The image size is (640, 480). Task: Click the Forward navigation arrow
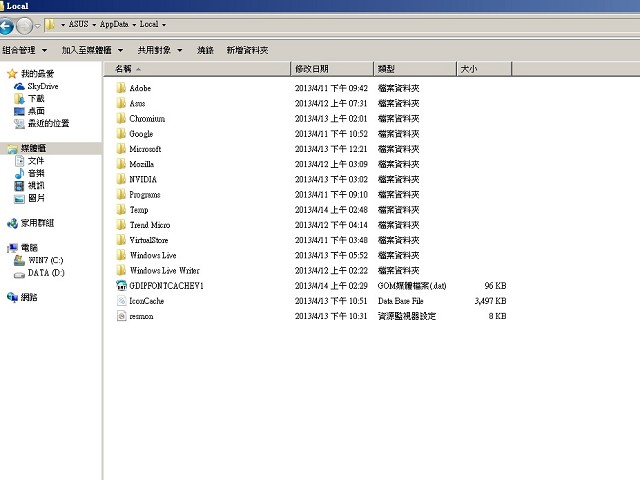coord(24,26)
